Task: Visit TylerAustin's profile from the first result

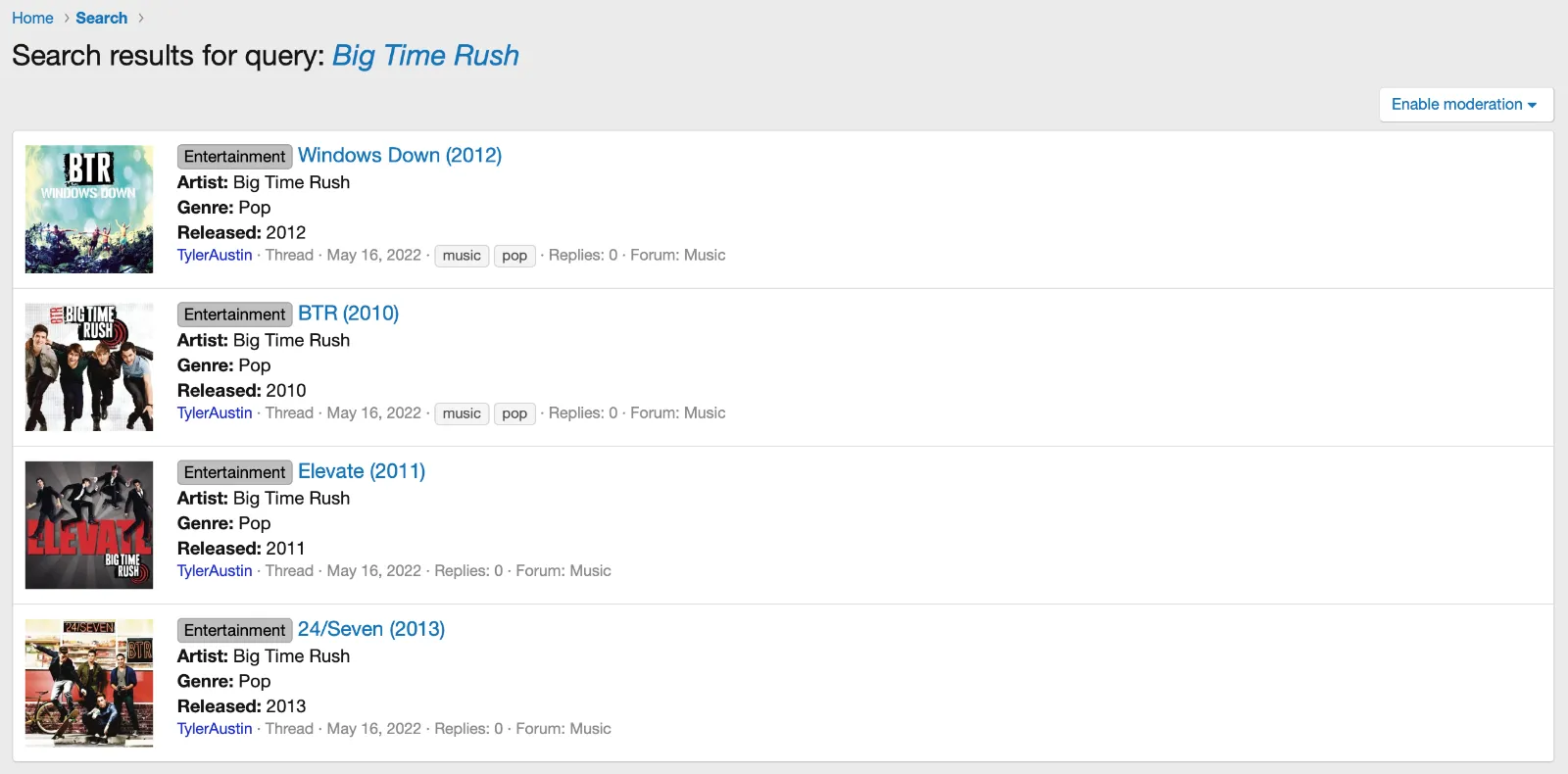Action: pos(215,255)
